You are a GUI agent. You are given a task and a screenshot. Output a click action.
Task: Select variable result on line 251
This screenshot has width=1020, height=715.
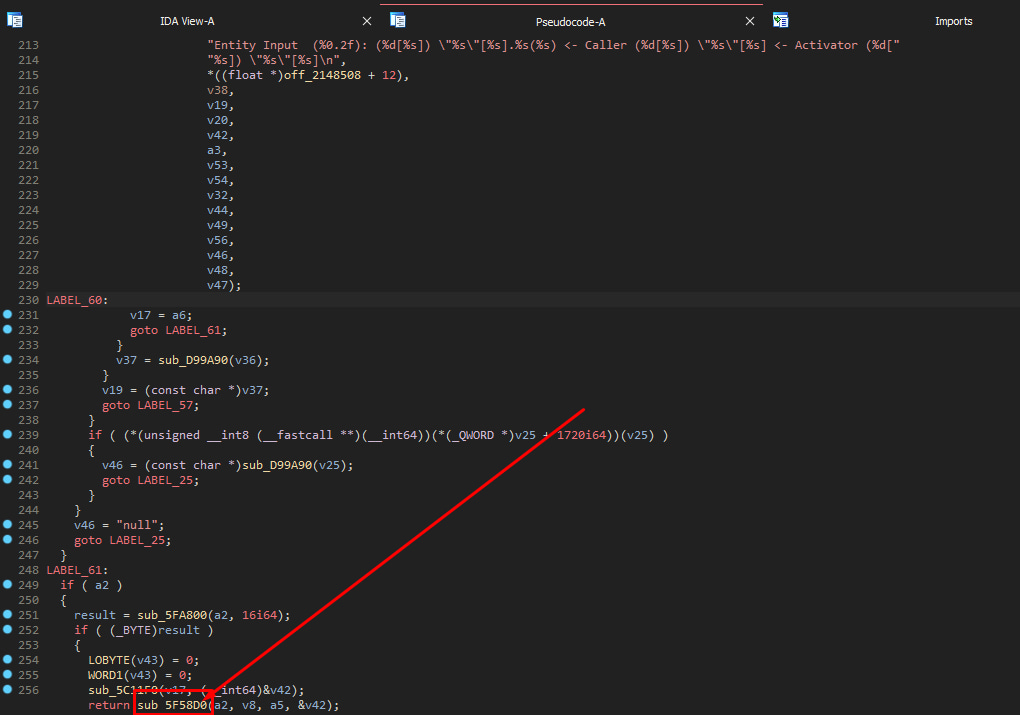click(x=95, y=615)
